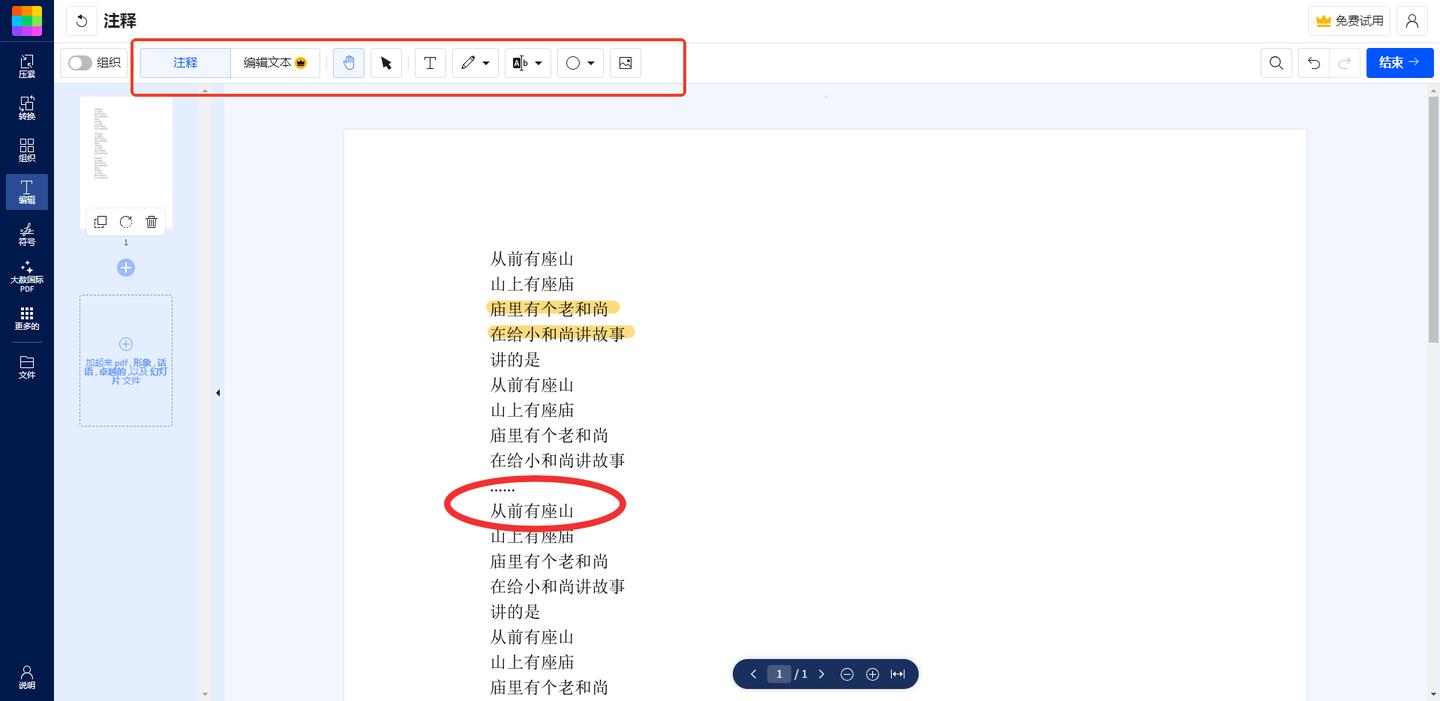This screenshot has height=701, width=1440.
Task: Duplicate the page from the thumbnail toolbar
Action: (x=100, y=222)
